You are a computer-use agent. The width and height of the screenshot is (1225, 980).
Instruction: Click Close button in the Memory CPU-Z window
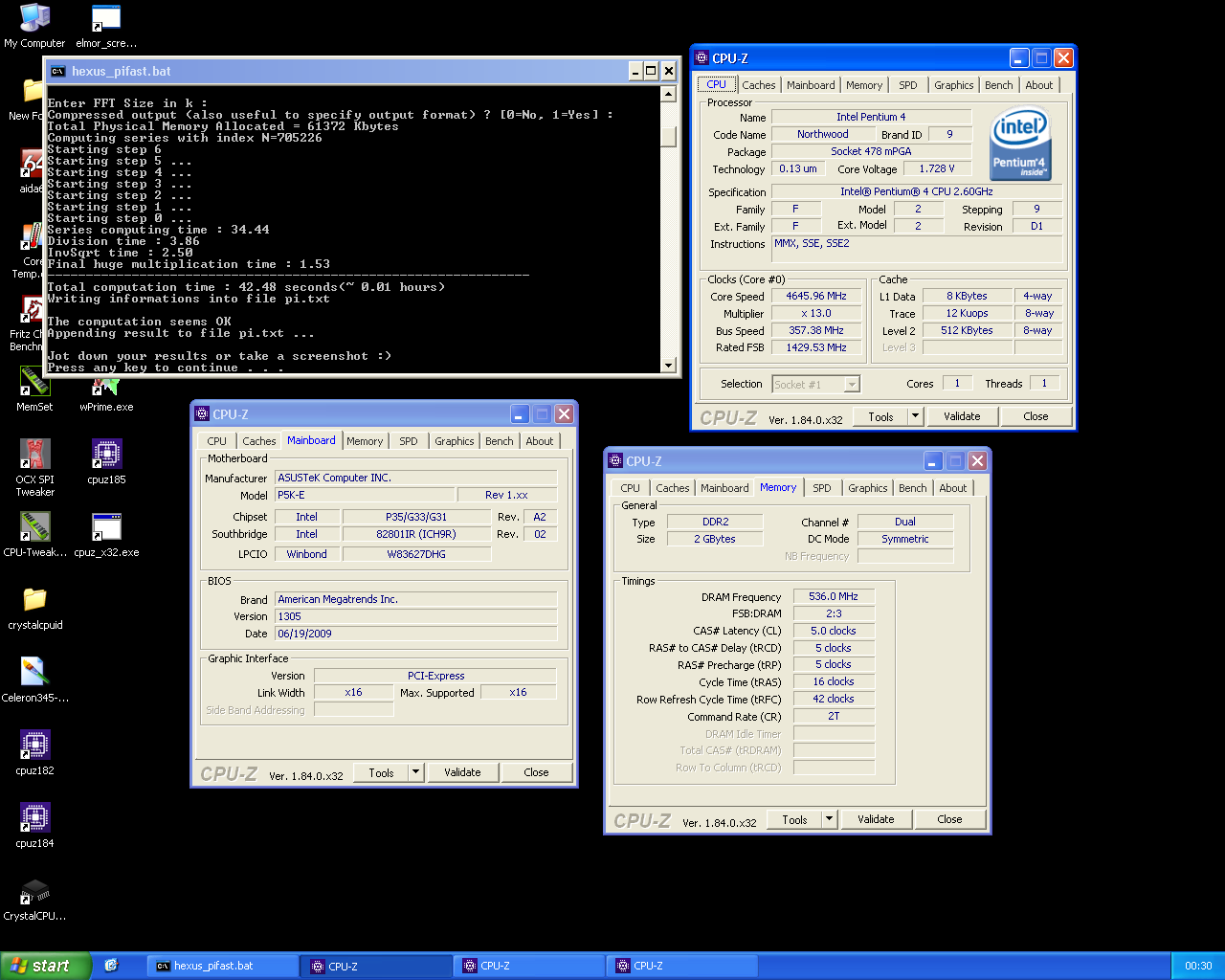(949, 819)
